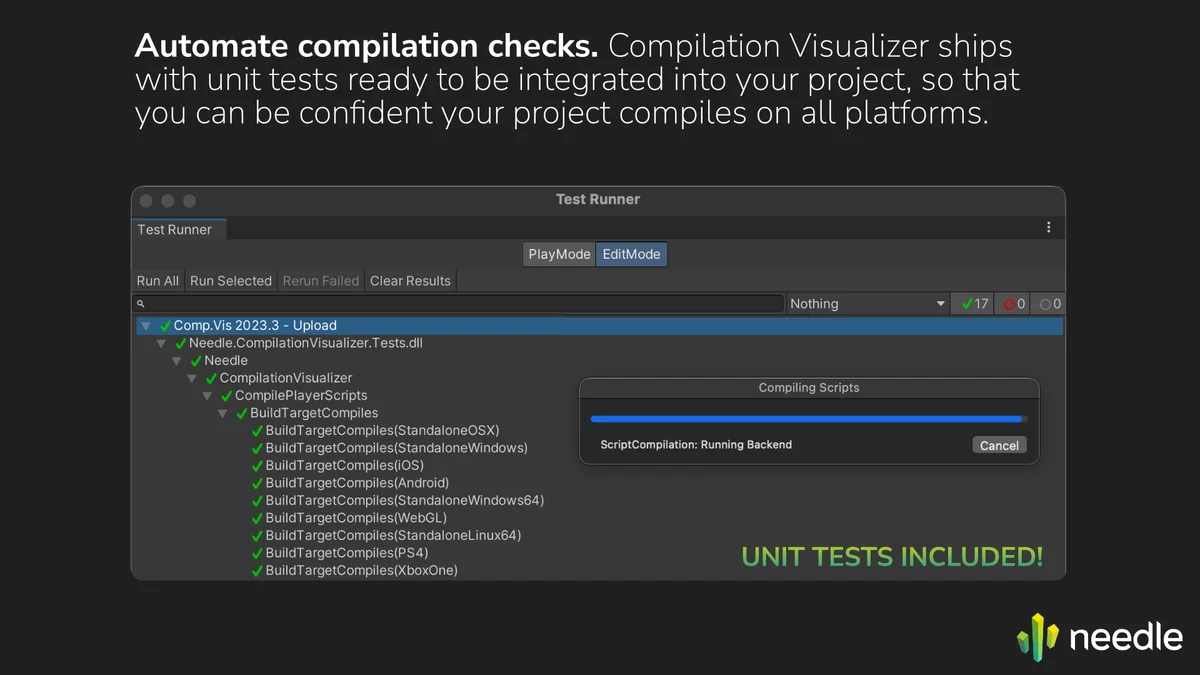This screenshot has height=675, width=1200.
Task: Toggle the not-run tests filter showing 0
Action: [1049, 304]
